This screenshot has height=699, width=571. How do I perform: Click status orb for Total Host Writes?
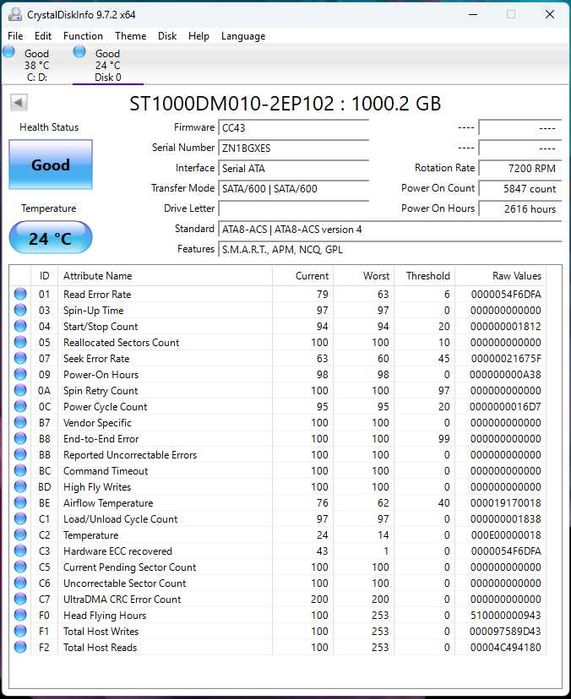tap(20, 631)
